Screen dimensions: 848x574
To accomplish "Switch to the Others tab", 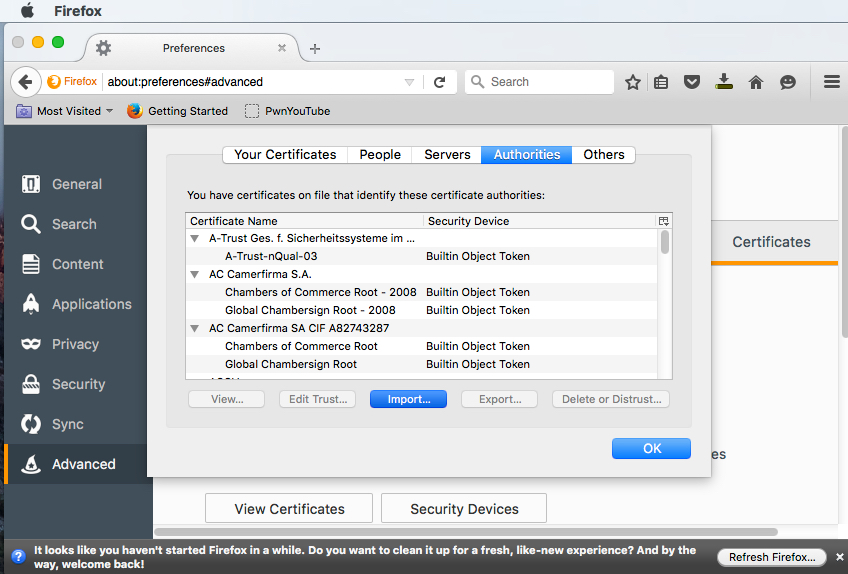I will [604, 155].
